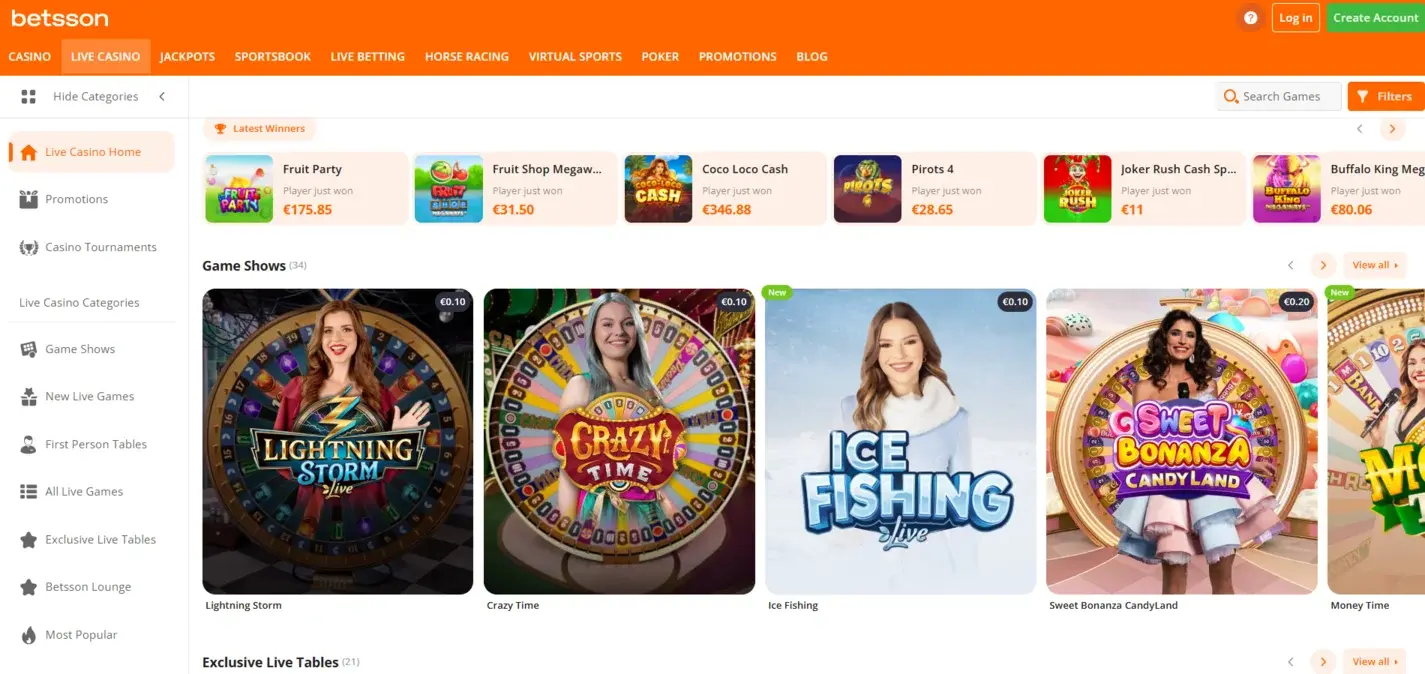Click the Log in button
Image resolution: width=1425 pixels, height=674 pixels.
[x=1295, y=18]
